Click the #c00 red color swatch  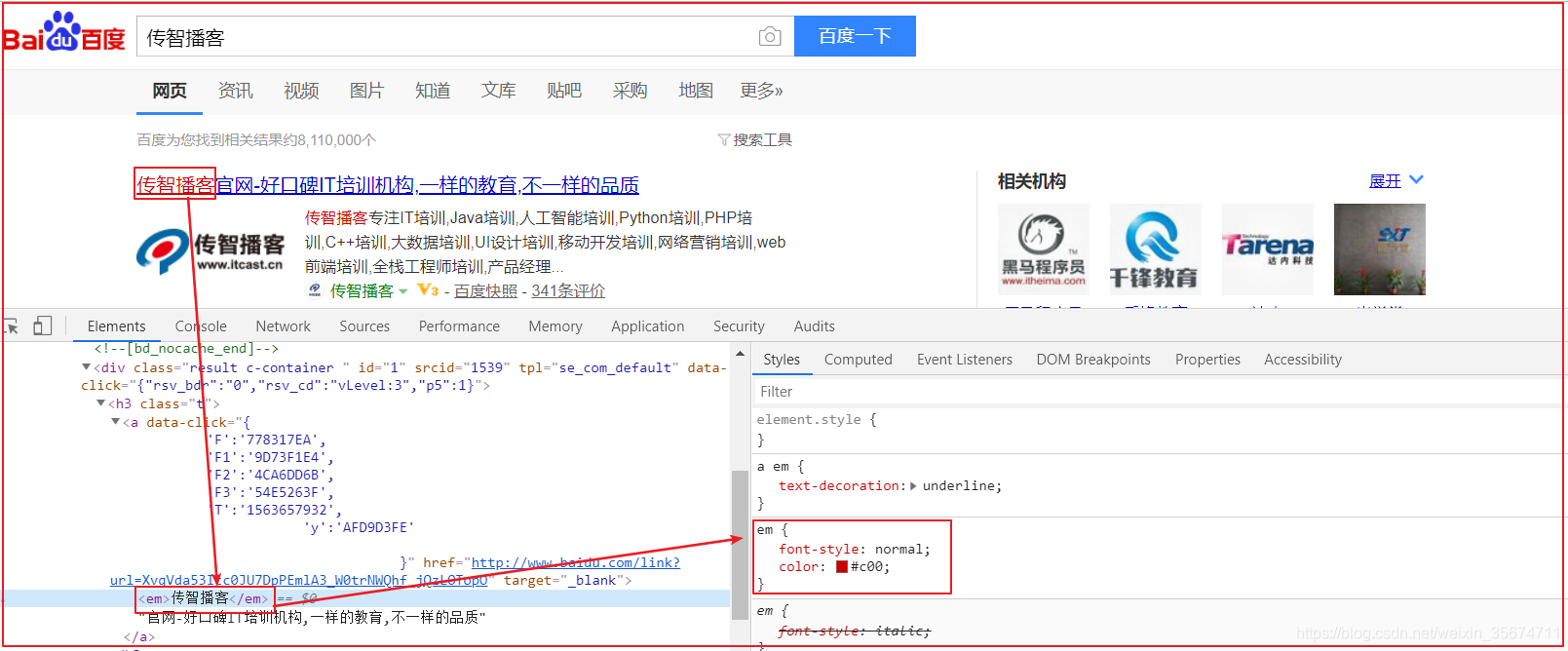(842, 567)
